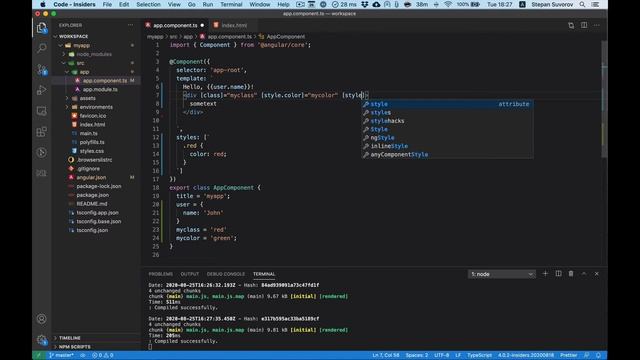Open notifications bell in status bar
The width and height of the screenshot is (640, 360).
click(x=598, y=356)
